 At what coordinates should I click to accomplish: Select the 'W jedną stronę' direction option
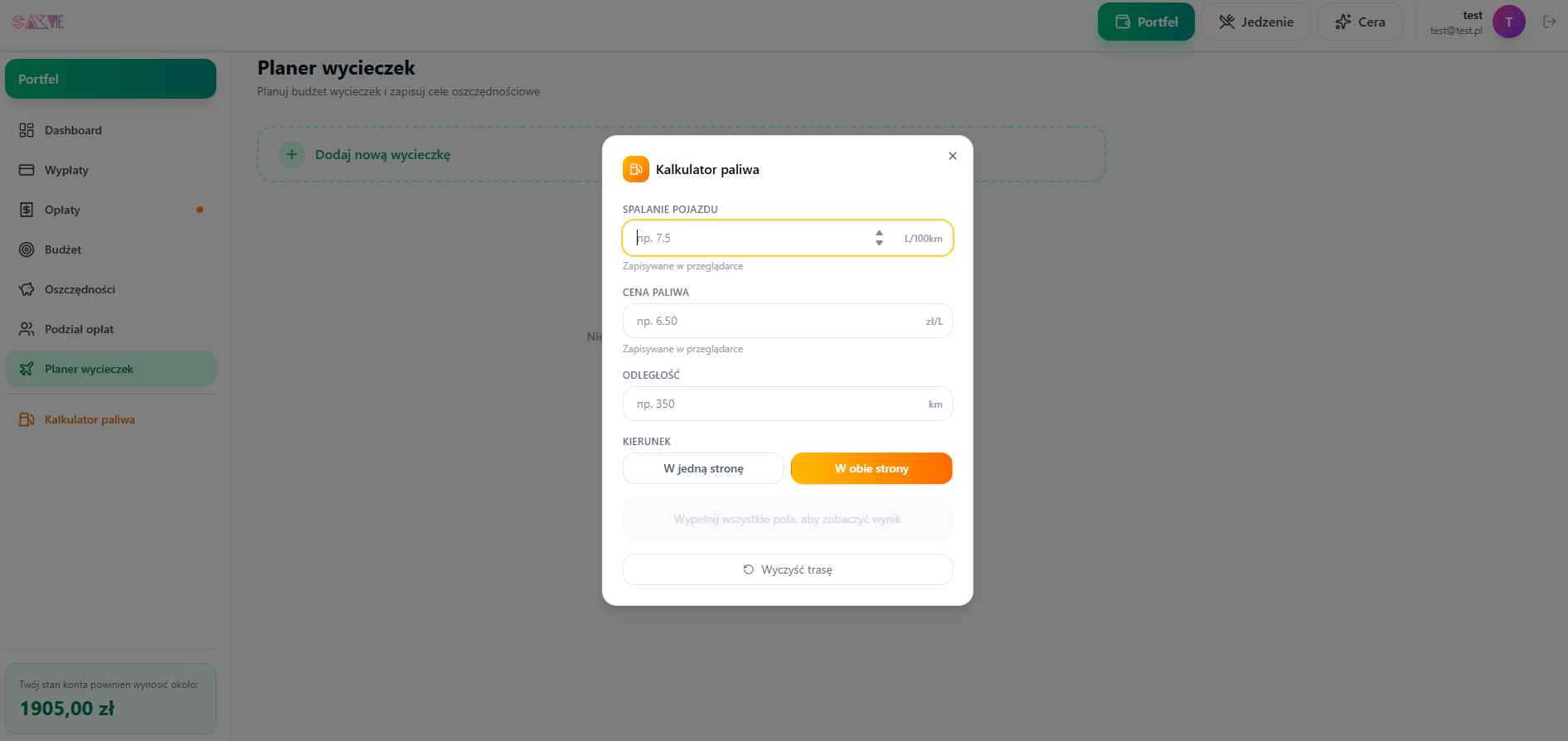[703, 468]
